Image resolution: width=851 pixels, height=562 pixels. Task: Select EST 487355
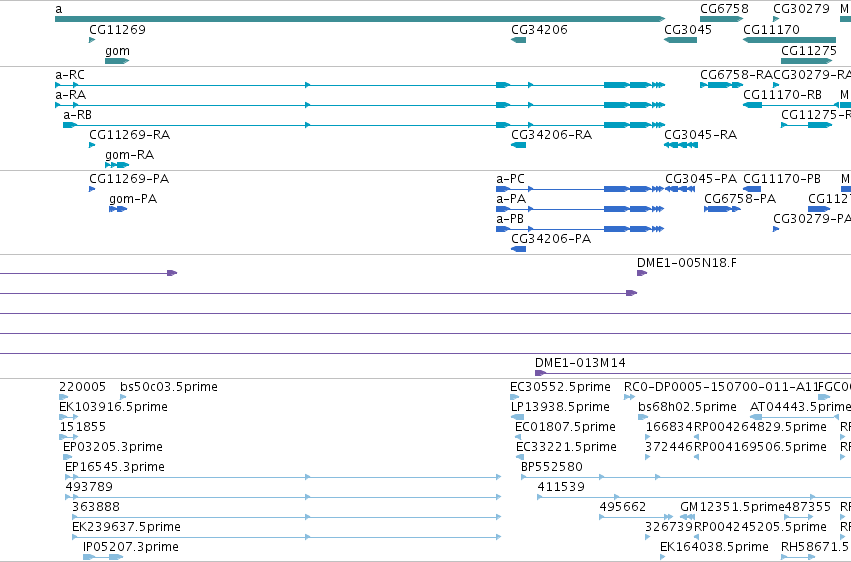coord(798,518)
